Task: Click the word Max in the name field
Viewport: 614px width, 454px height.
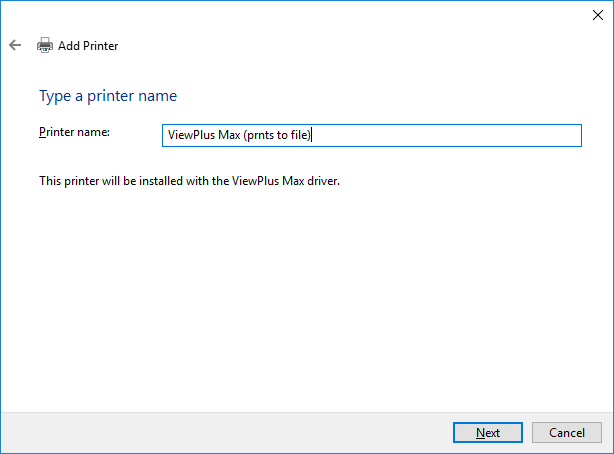Action: point(227,135)
